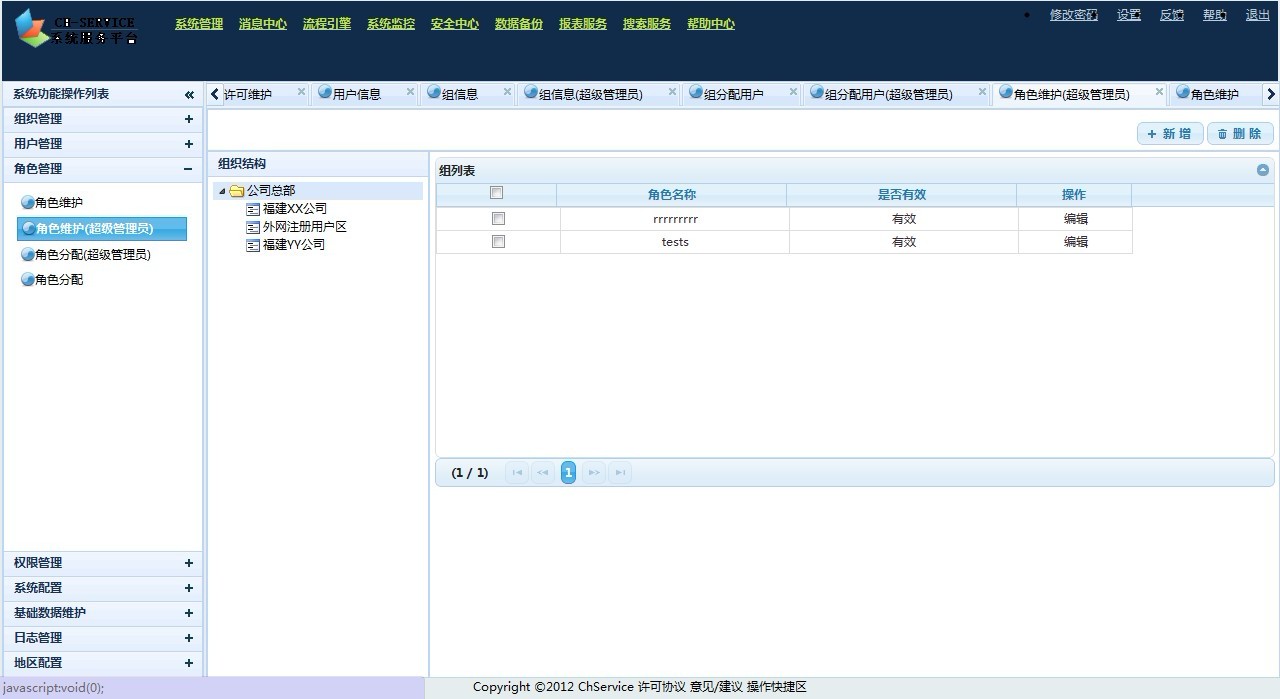
Task: Go to next page in pager
Action: pos(594,473)
